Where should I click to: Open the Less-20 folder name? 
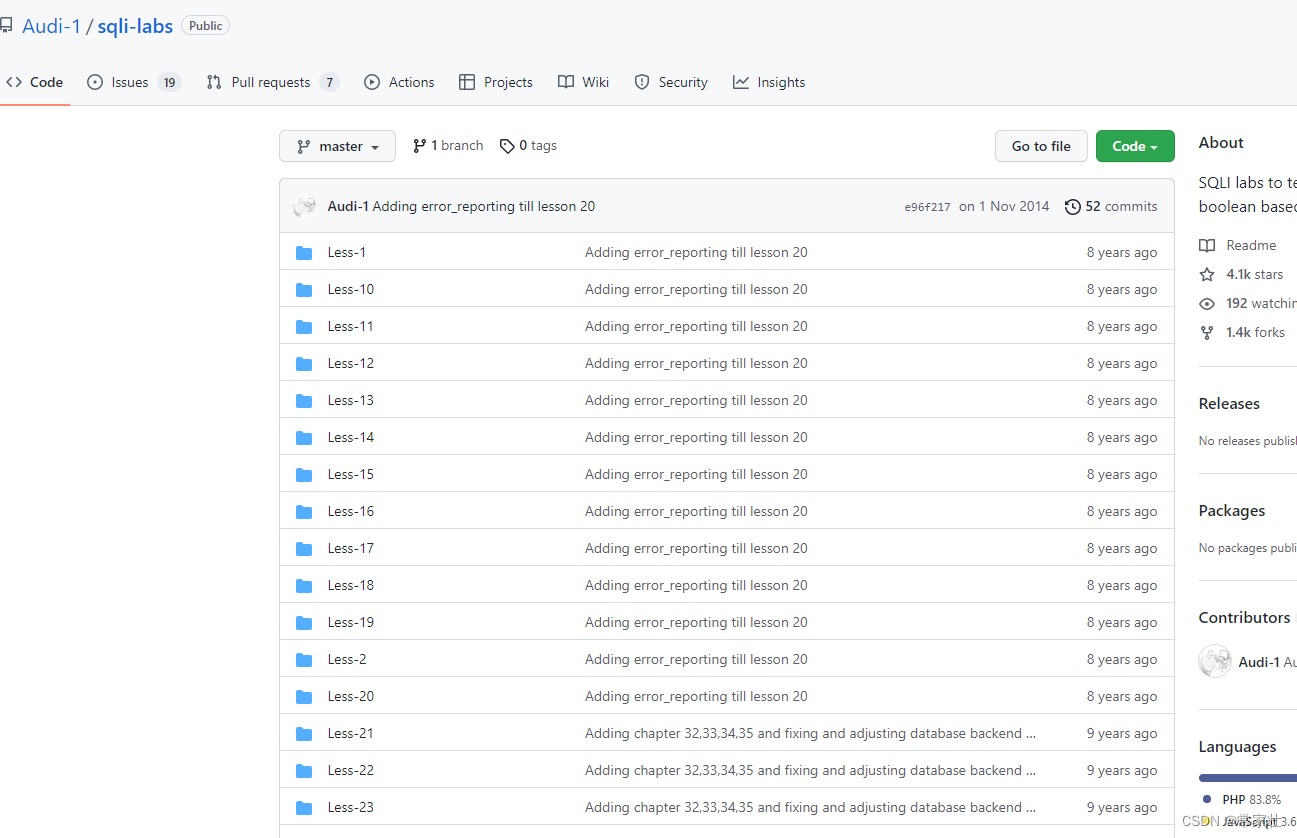[351, 697]
